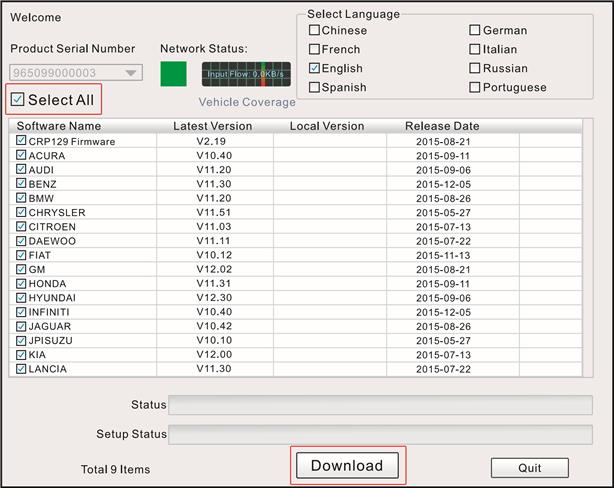The height and width of the screenshot is (488, 614).
Task: Click the green network status indicator
Action: pyautogui.click(x=173, y=74)
